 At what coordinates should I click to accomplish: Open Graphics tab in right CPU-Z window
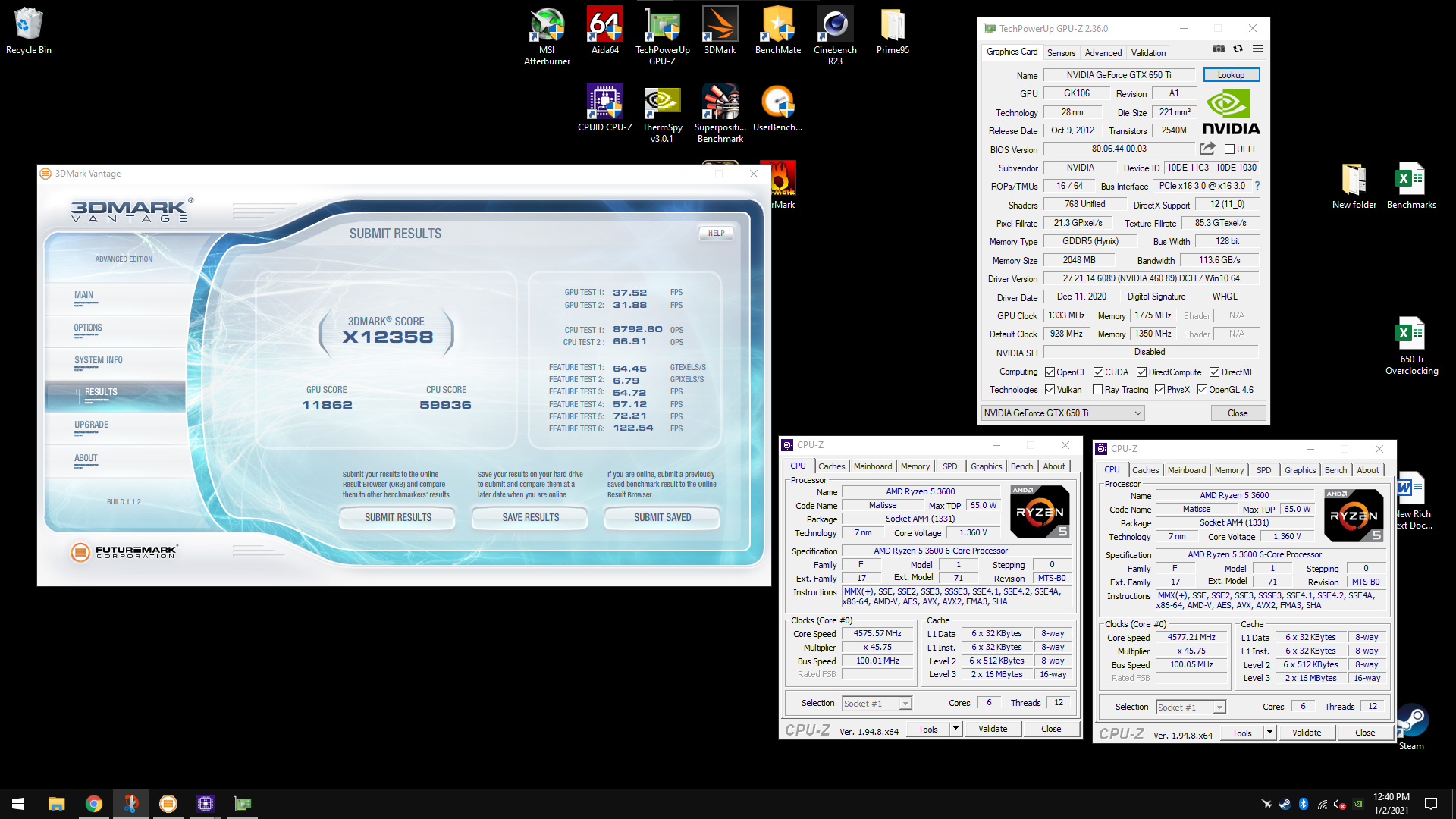coord(1300,470)
